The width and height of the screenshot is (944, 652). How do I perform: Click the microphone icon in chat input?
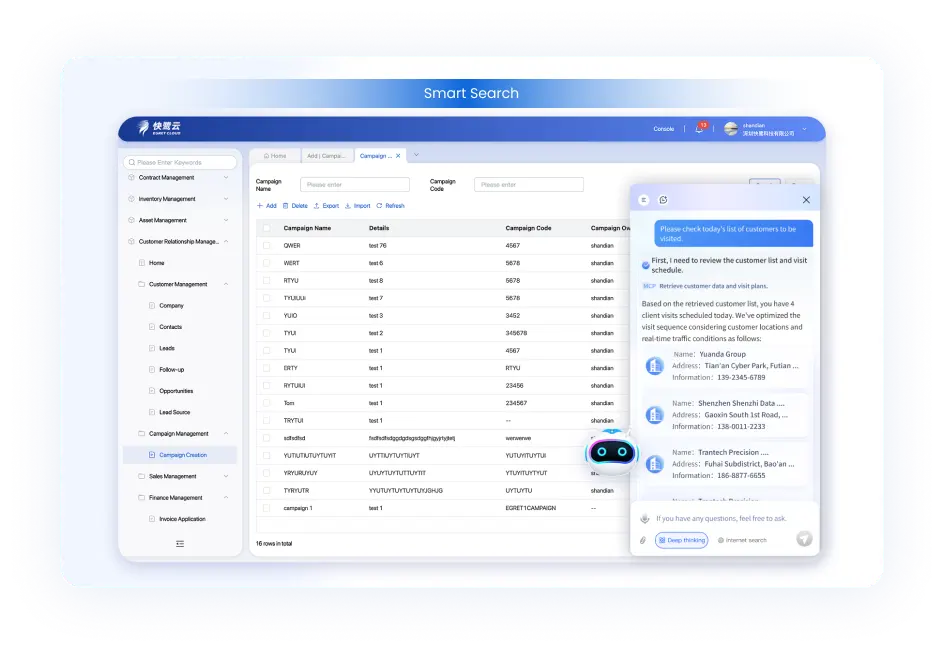point(644,519)
